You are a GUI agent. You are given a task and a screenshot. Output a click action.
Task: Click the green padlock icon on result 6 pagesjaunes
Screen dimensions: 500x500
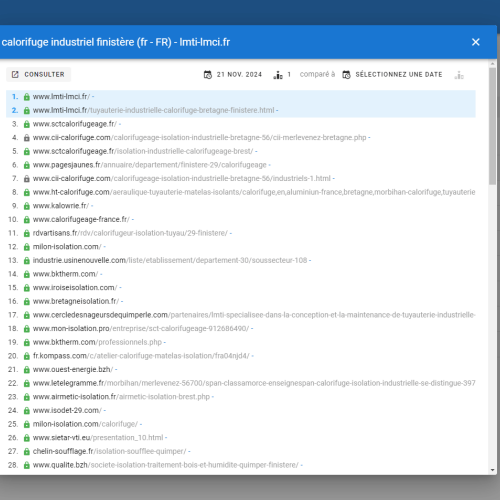[x=27, y=165]
